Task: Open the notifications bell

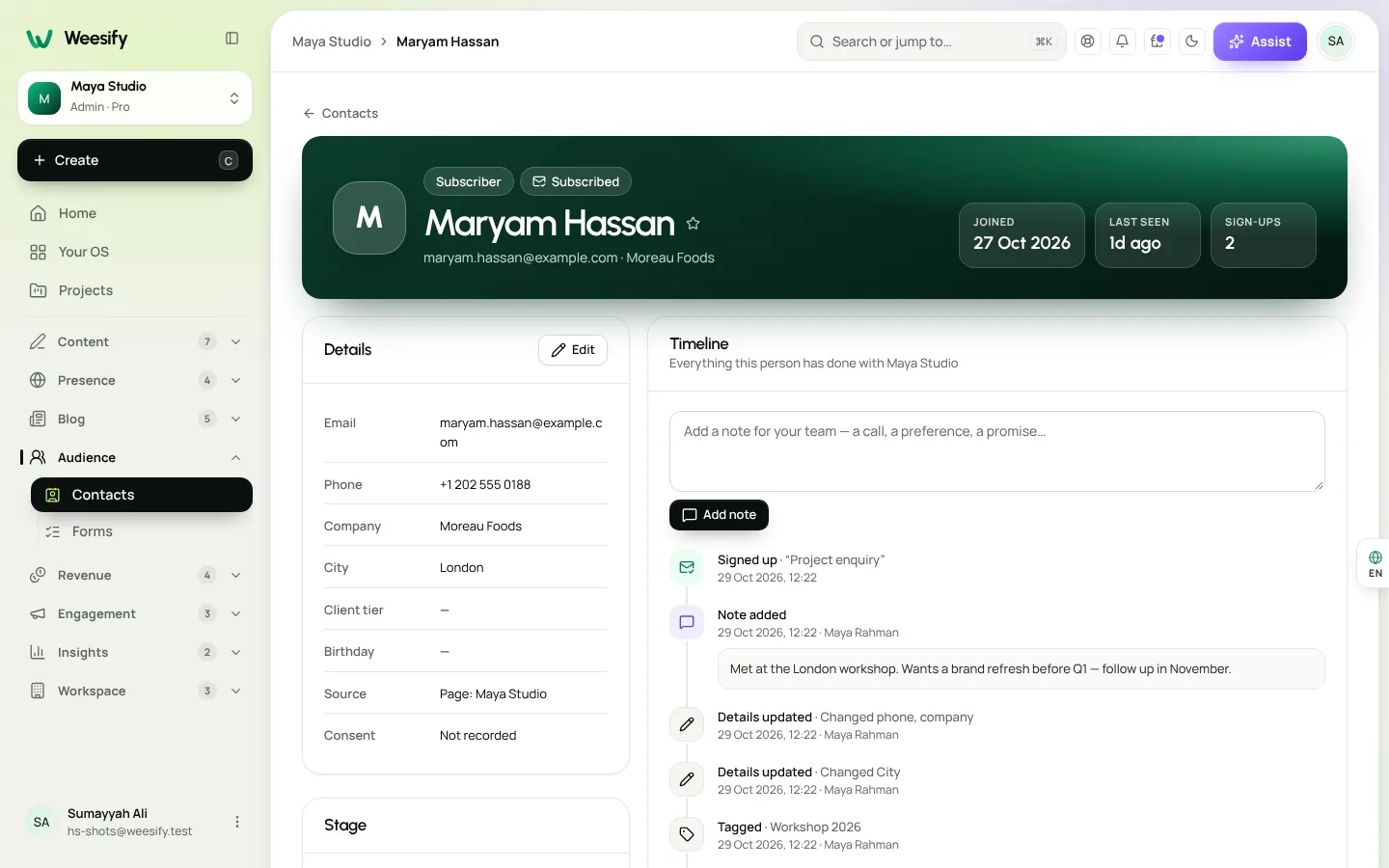Action: pyautogui.click(x=1123, y=41)
